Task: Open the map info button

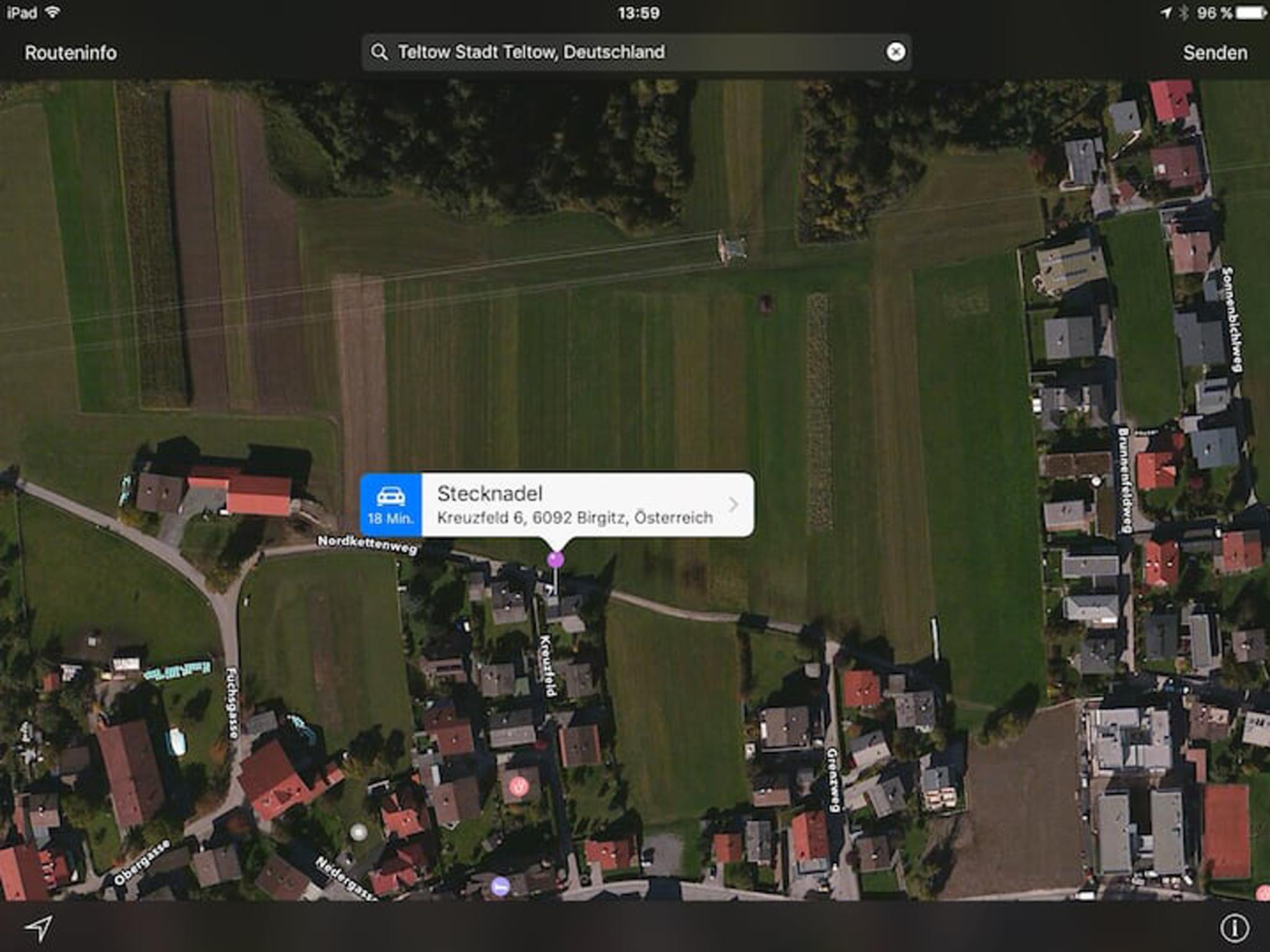Action: click(1235, 928)
